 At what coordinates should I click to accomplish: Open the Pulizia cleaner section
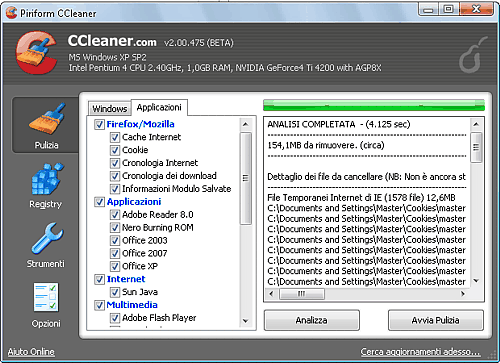pyautogui.click(x=46, y=125)
